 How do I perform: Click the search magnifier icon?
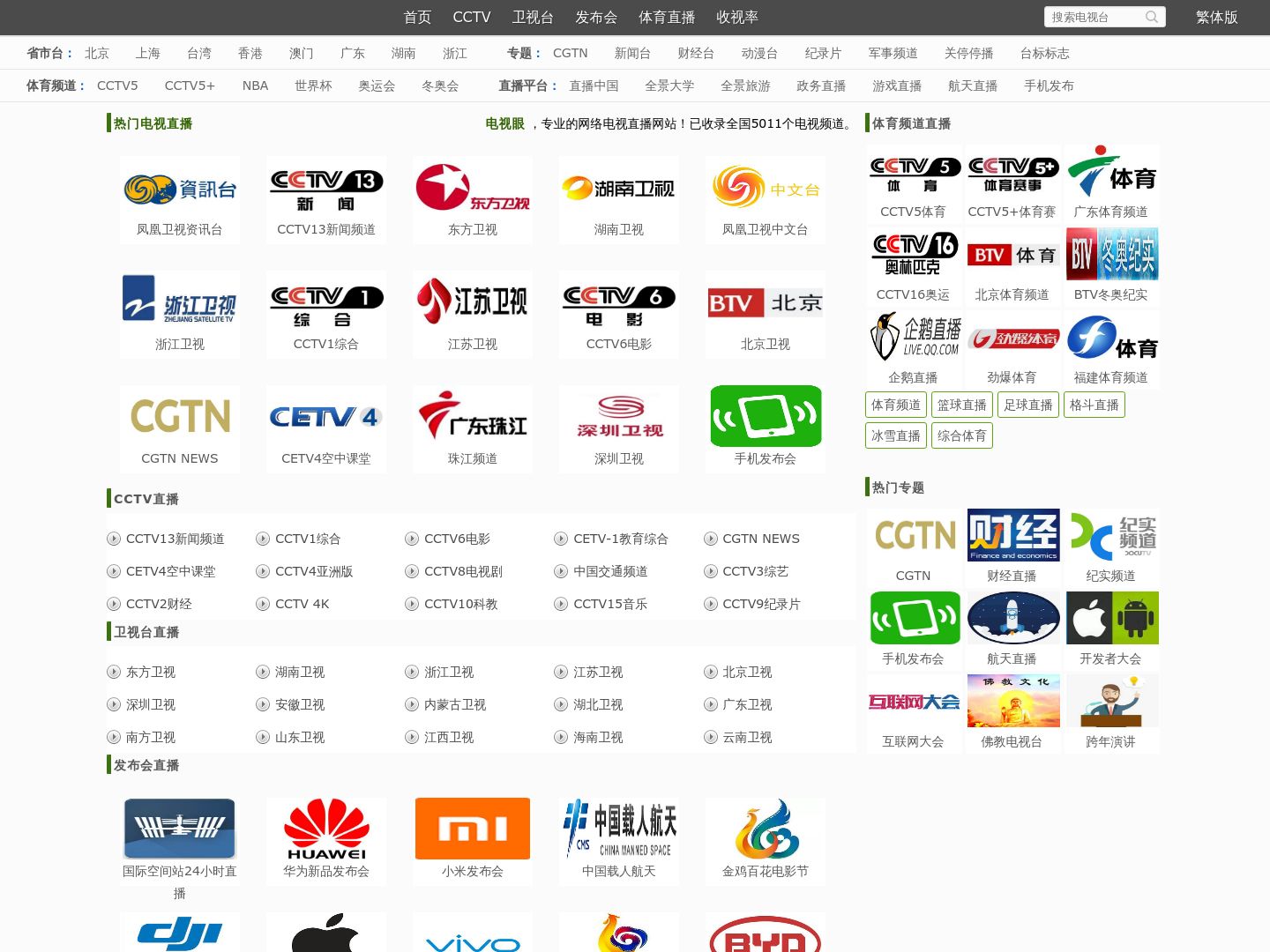1152,17
